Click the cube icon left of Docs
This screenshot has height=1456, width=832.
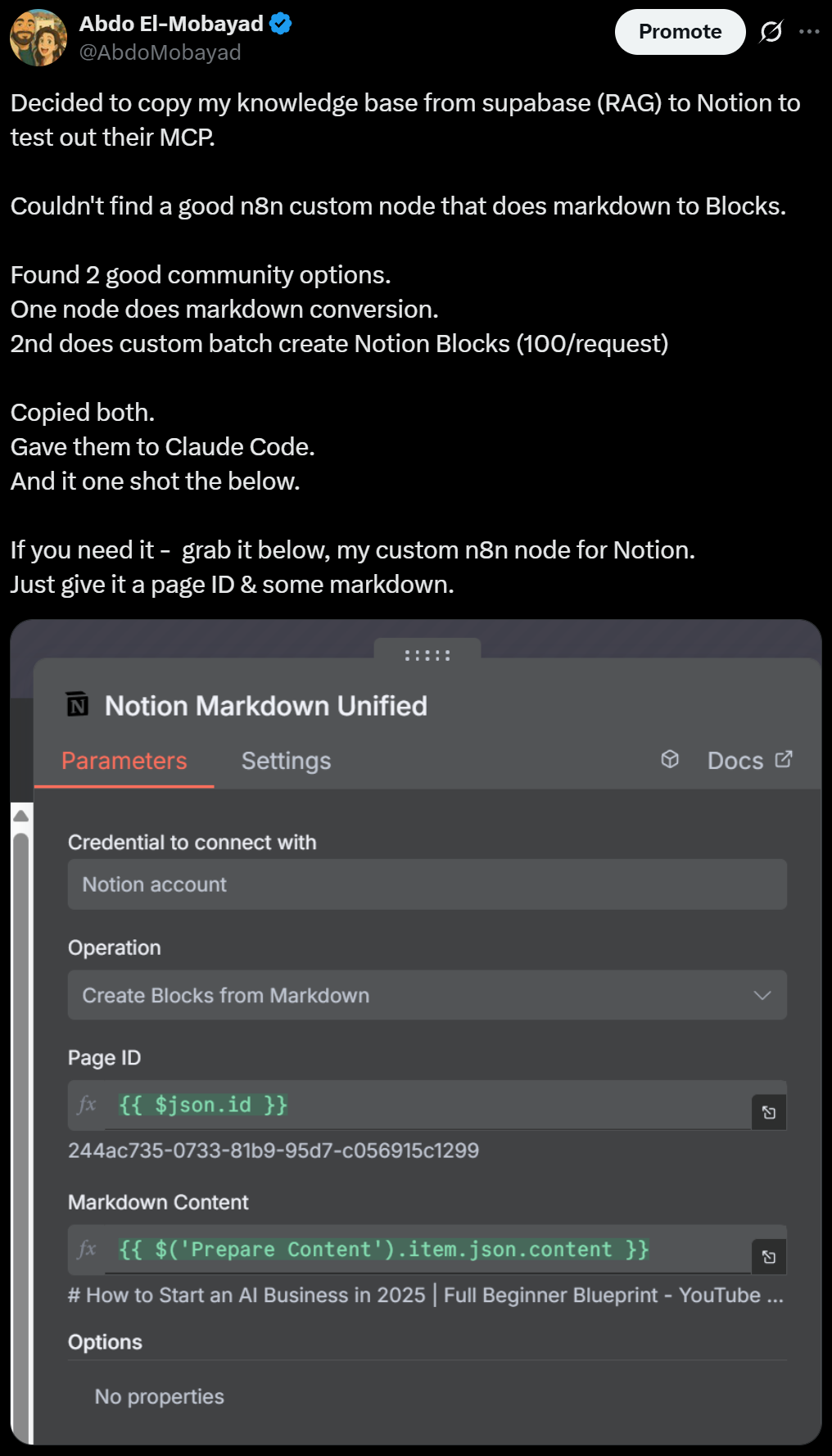671,760
